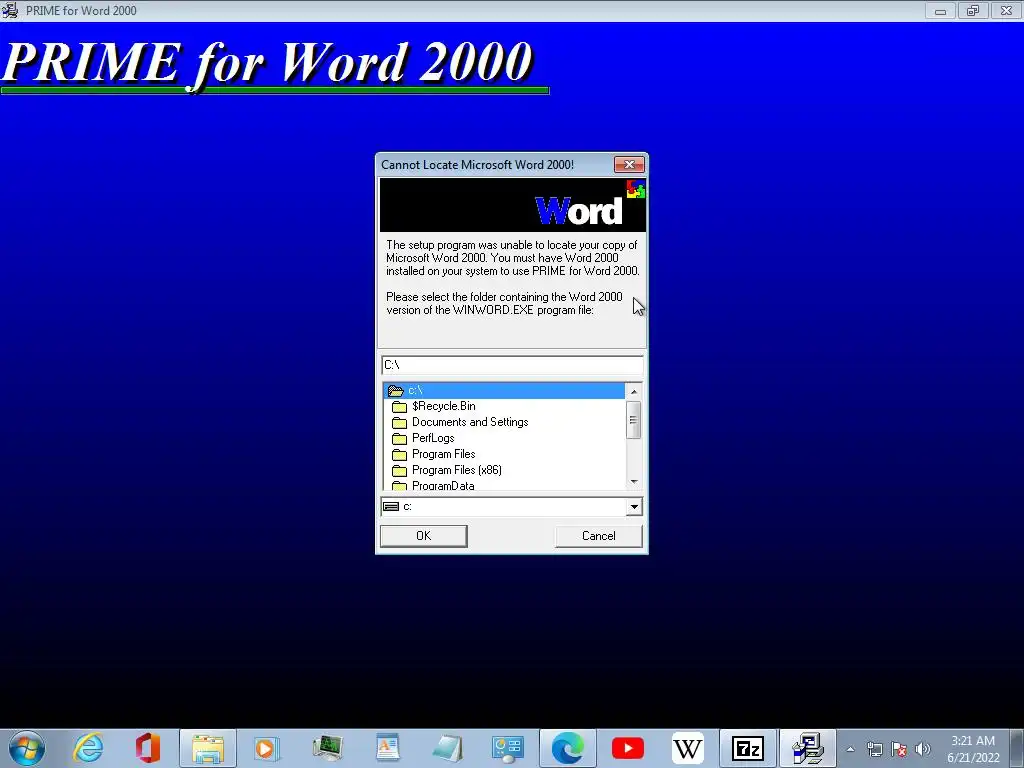Image resolution: width=1024 pixels, height=768 pixels.
Task: Open the WordPad document taskbar icon
Action: click(387, 748)
